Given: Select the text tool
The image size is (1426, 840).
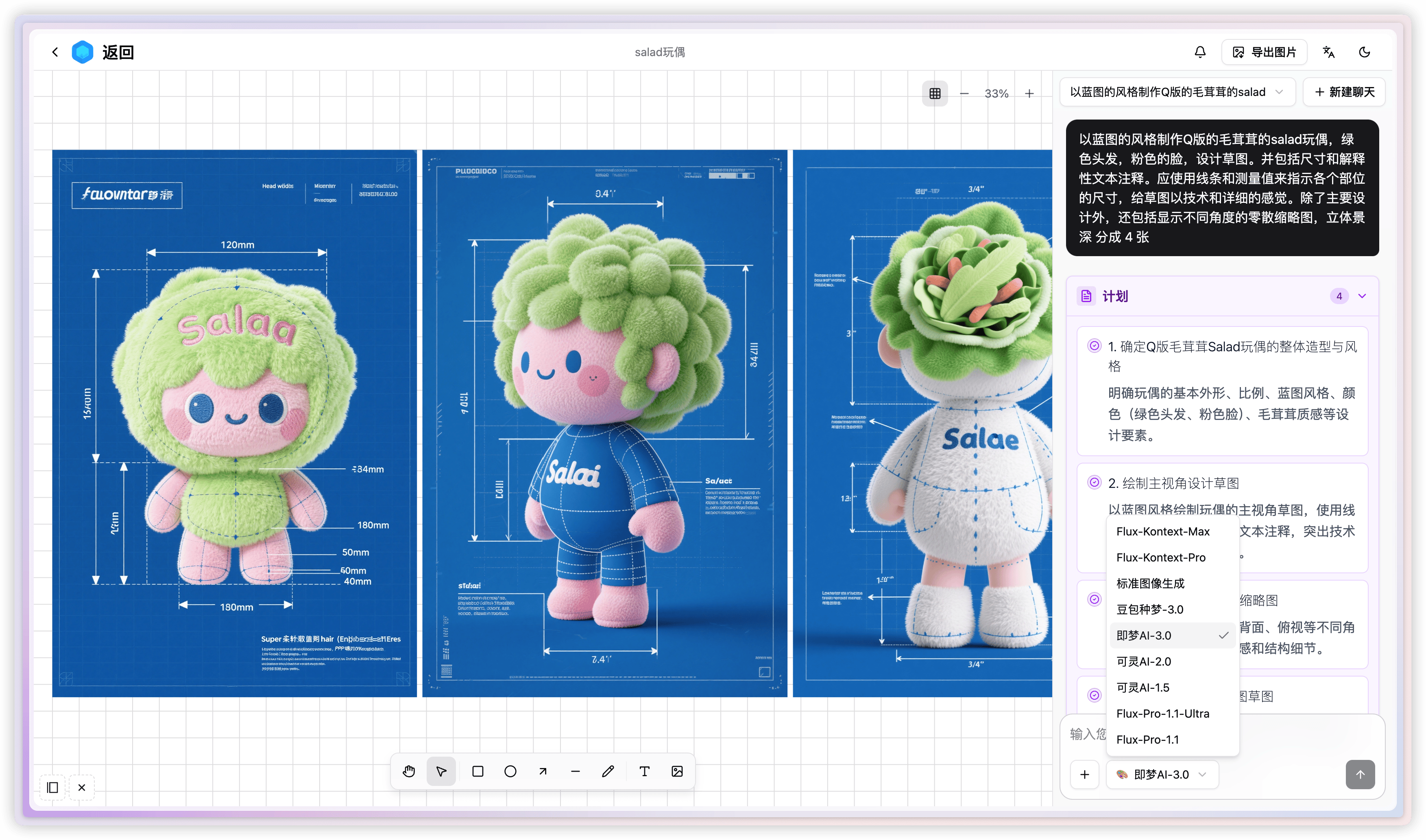Looking at the screenshot, I should point(644,772).
